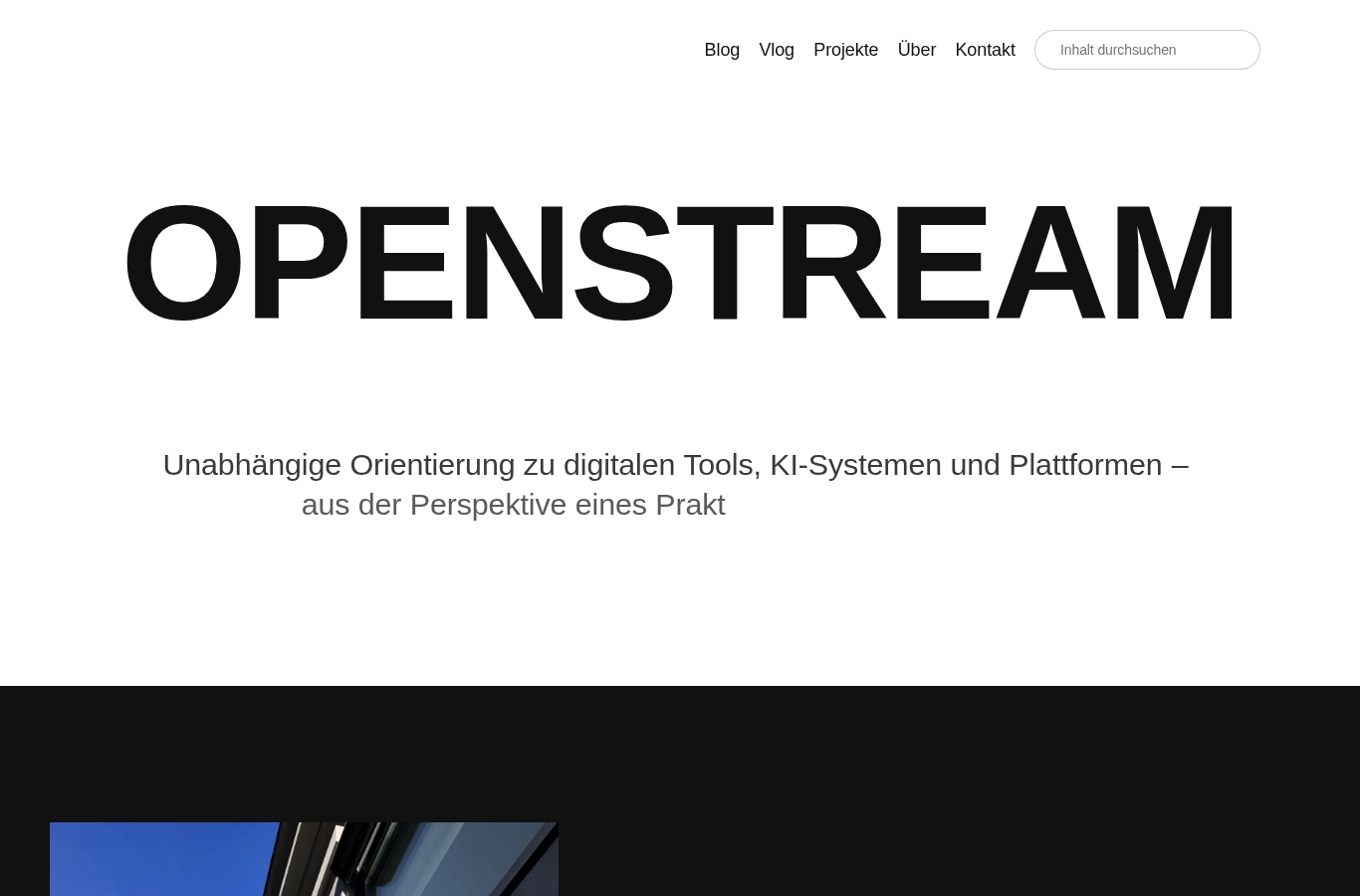The image size is (1360, 896).
Task: Open the Kontakt page
Action: pos(985,50)
